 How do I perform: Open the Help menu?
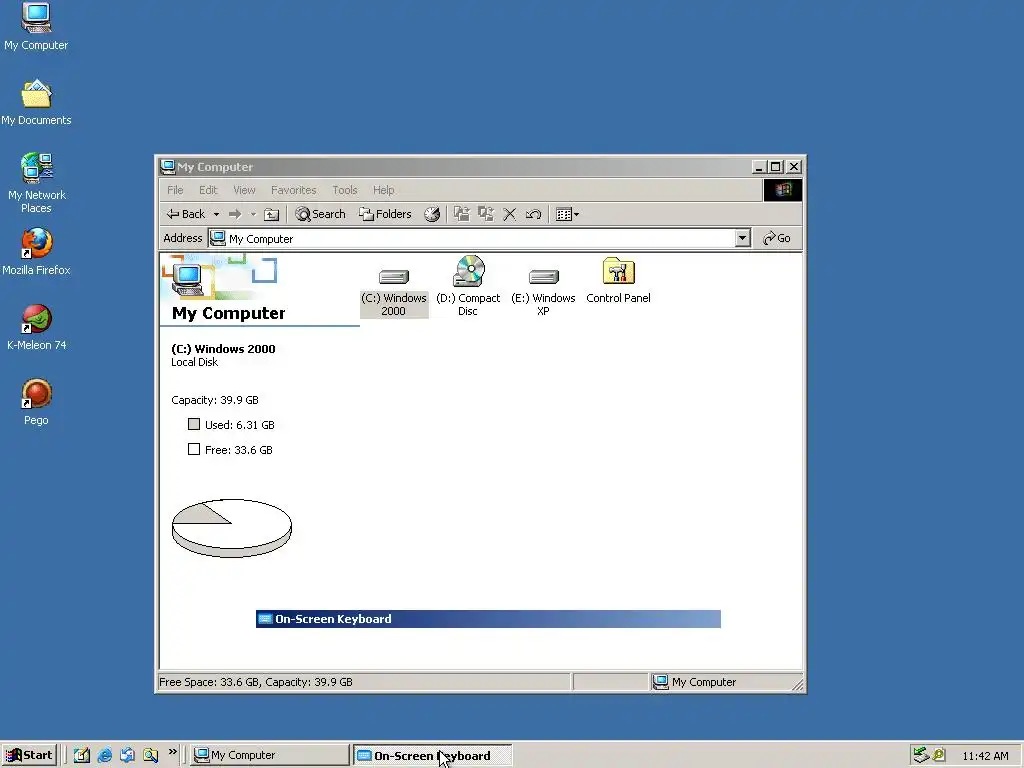pyautogui.click(x=383, y=190)
